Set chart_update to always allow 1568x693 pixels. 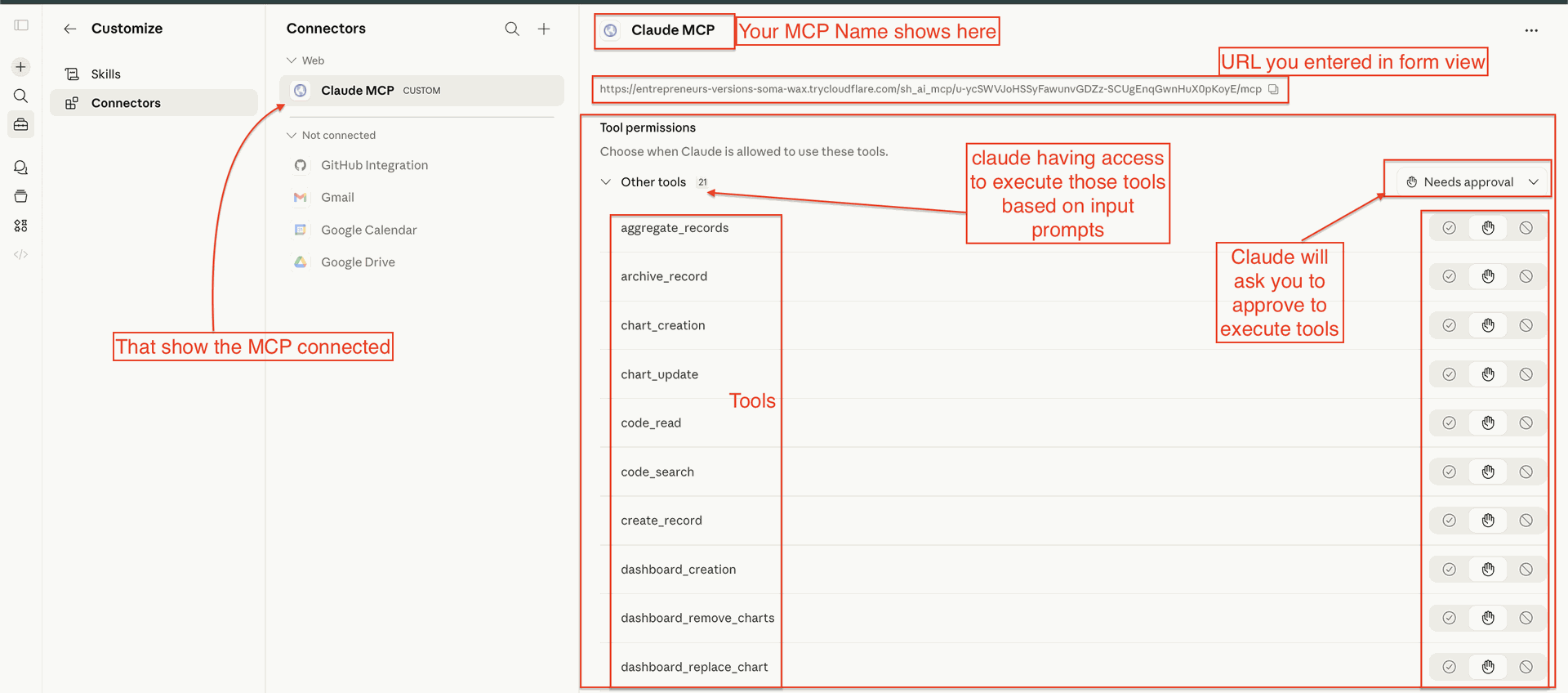tap(1449, 374)
